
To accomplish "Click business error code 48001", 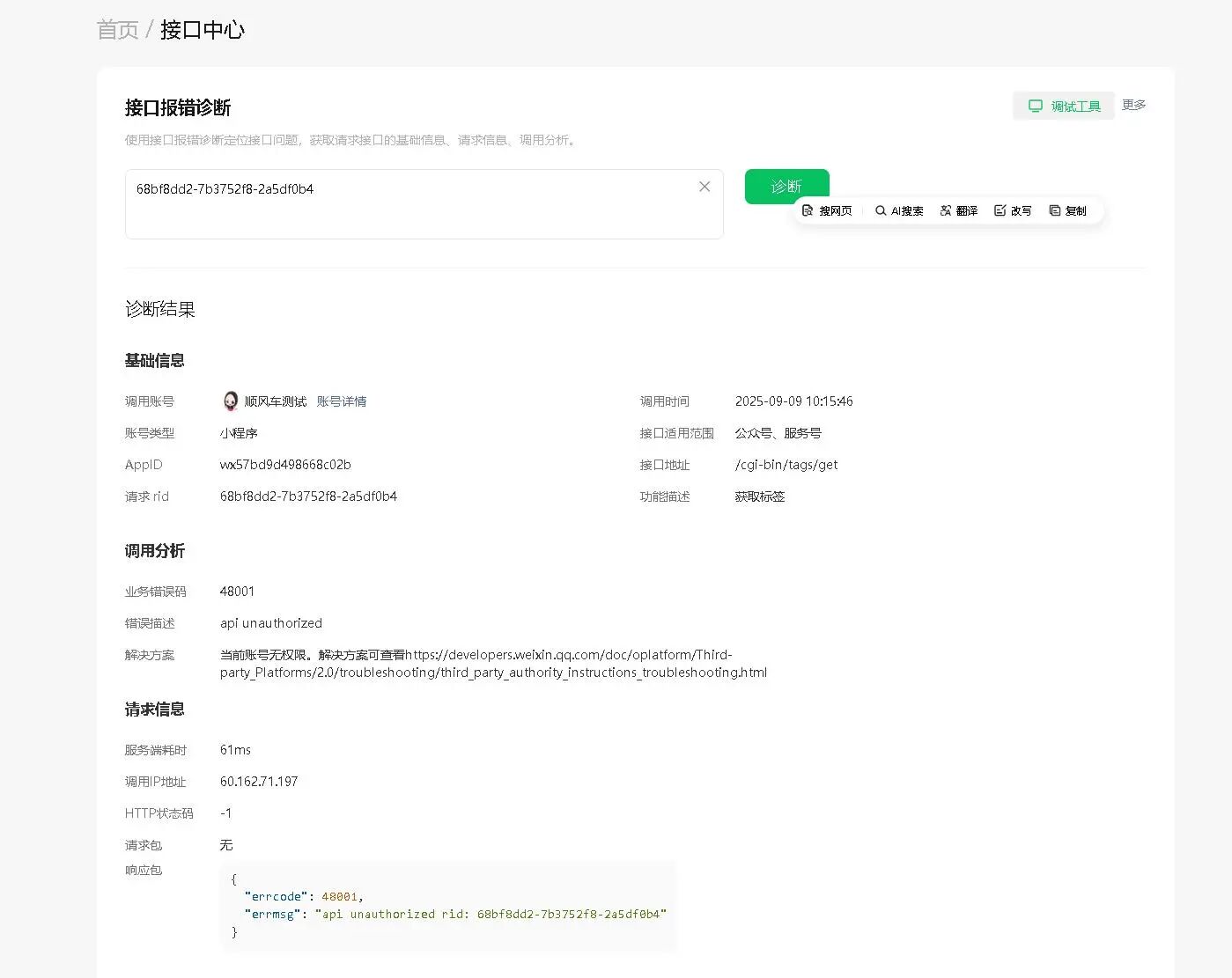I will click(x=237, y=592).
